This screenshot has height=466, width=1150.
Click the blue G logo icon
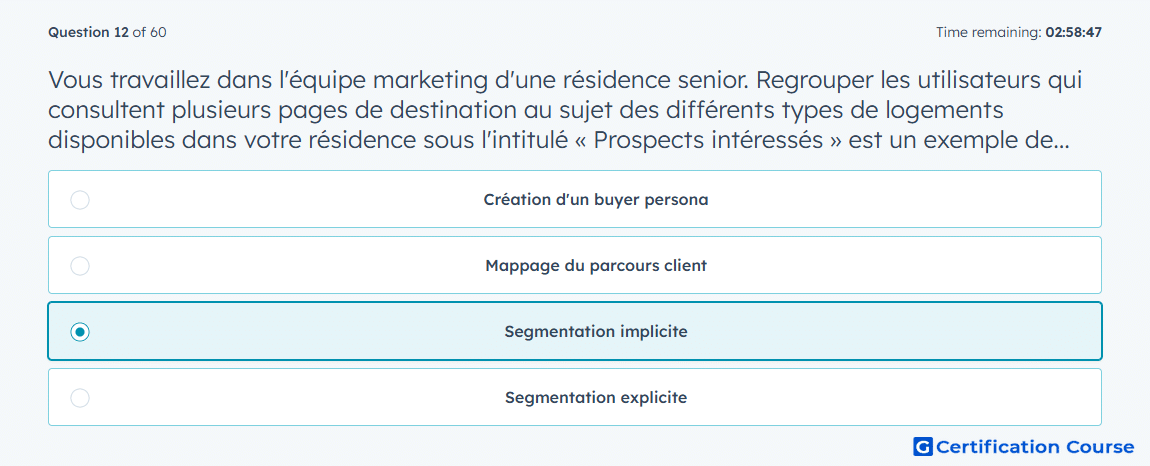click(923, 446)
